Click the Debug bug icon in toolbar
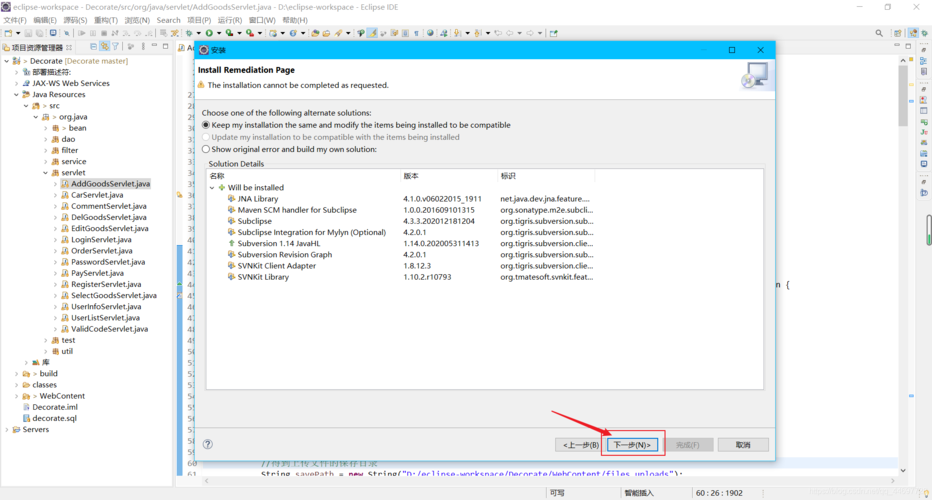Viewport: 932px width, 500px height. [x=189, y=33]
